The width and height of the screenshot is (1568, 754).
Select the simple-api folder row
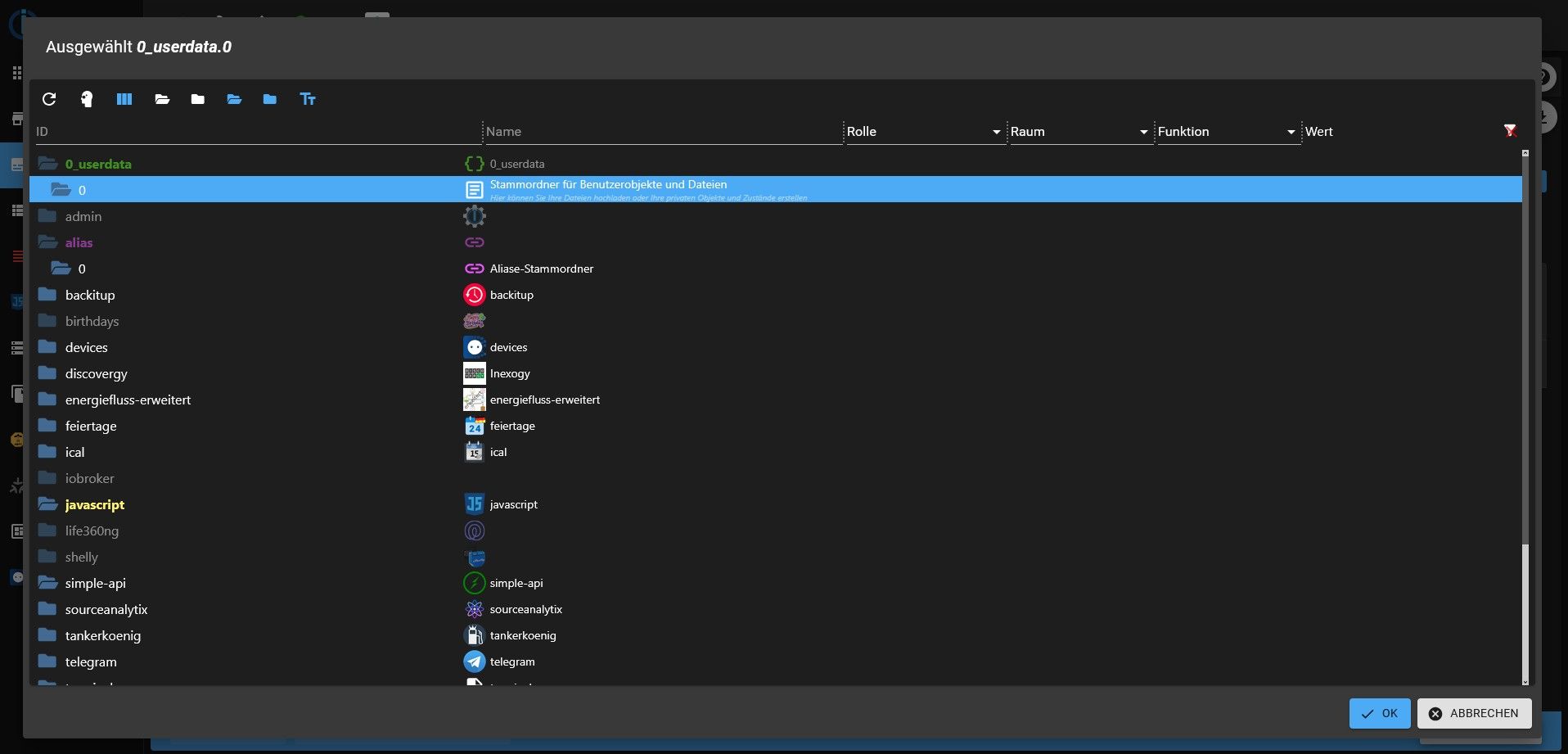click(x=776, y=583)
